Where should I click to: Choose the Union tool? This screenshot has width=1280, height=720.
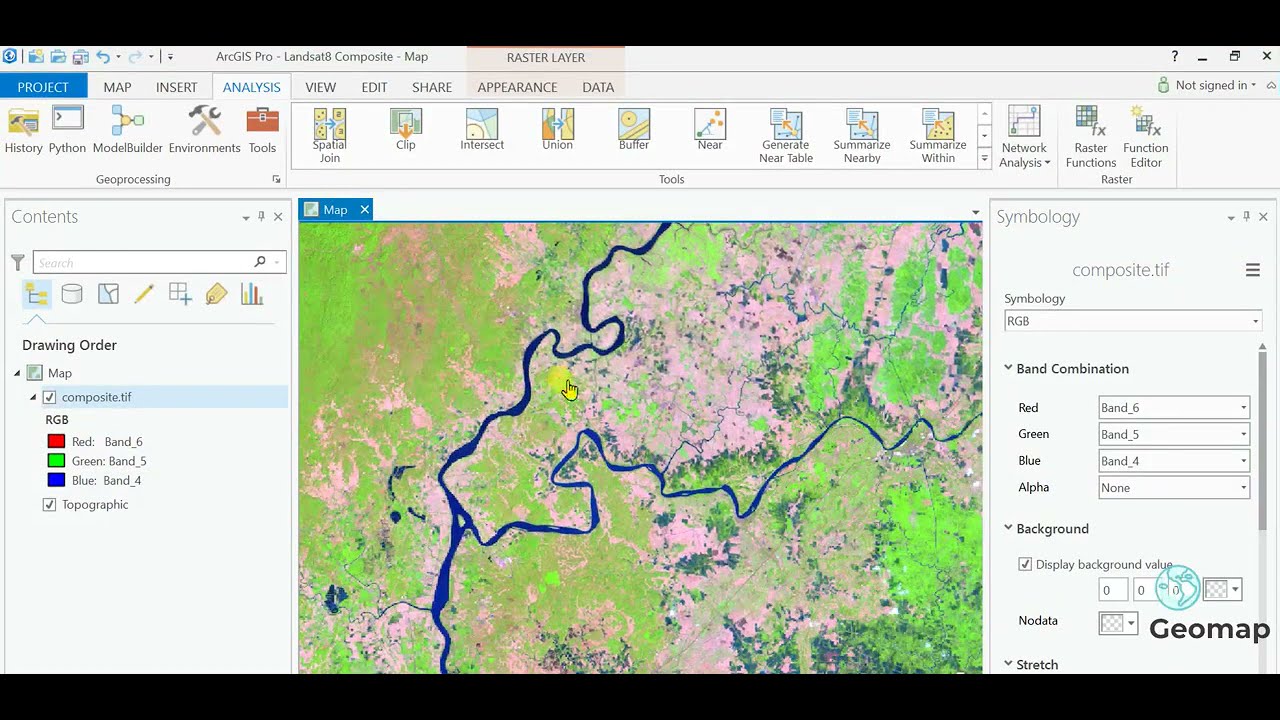557,130
